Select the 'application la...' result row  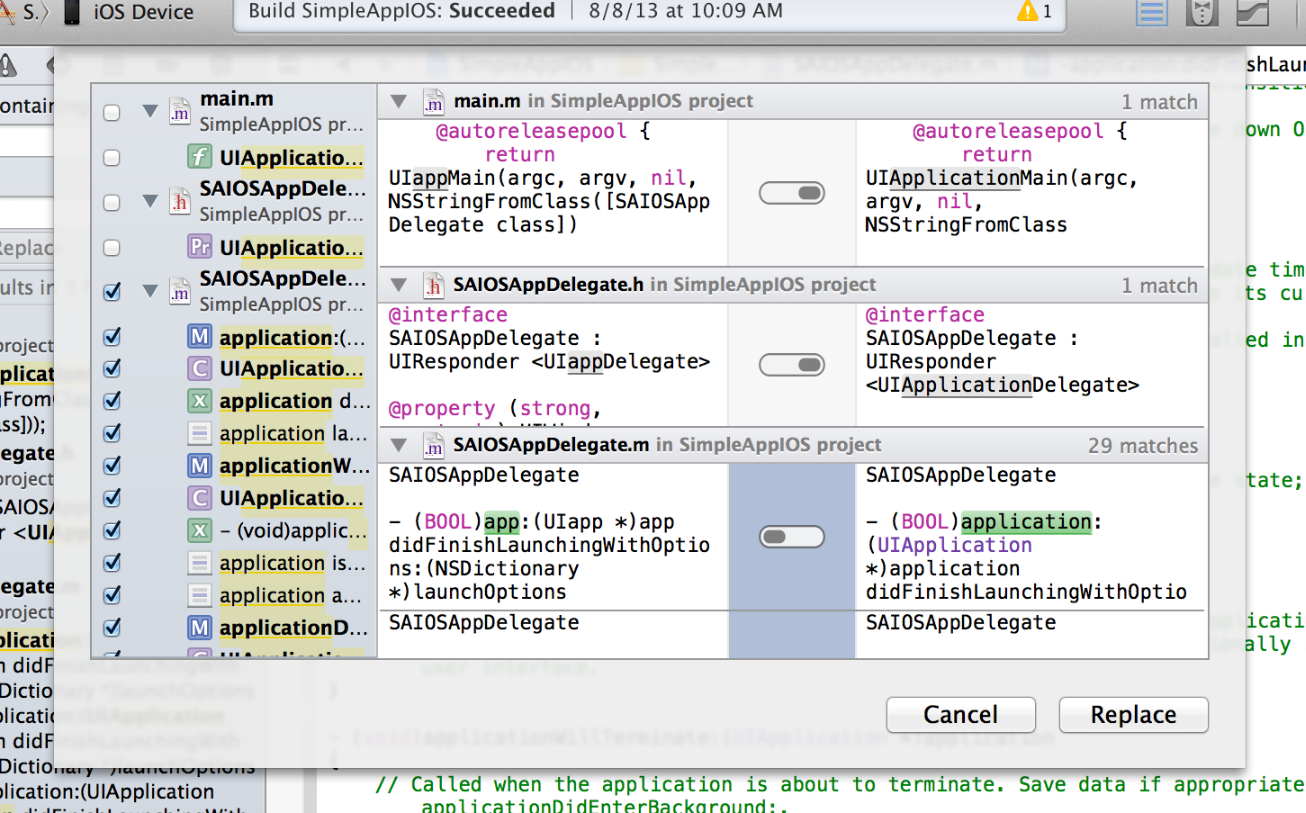coord(234,433)
